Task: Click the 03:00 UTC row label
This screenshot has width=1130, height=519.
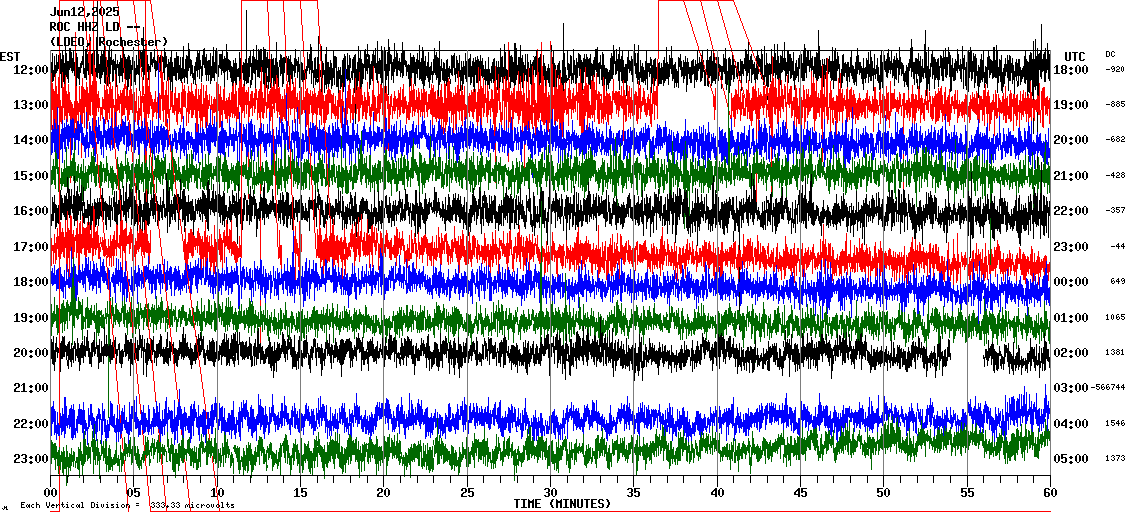Action: click(1072, 388)
